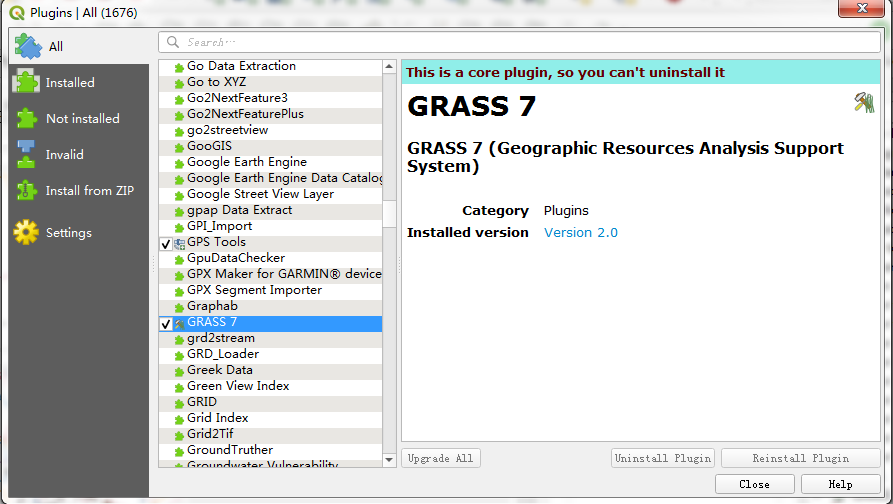Click the list scrollbar up arrow
Image resolution: width=893 pixels, height=504 pixels.
tap(389, 67)
